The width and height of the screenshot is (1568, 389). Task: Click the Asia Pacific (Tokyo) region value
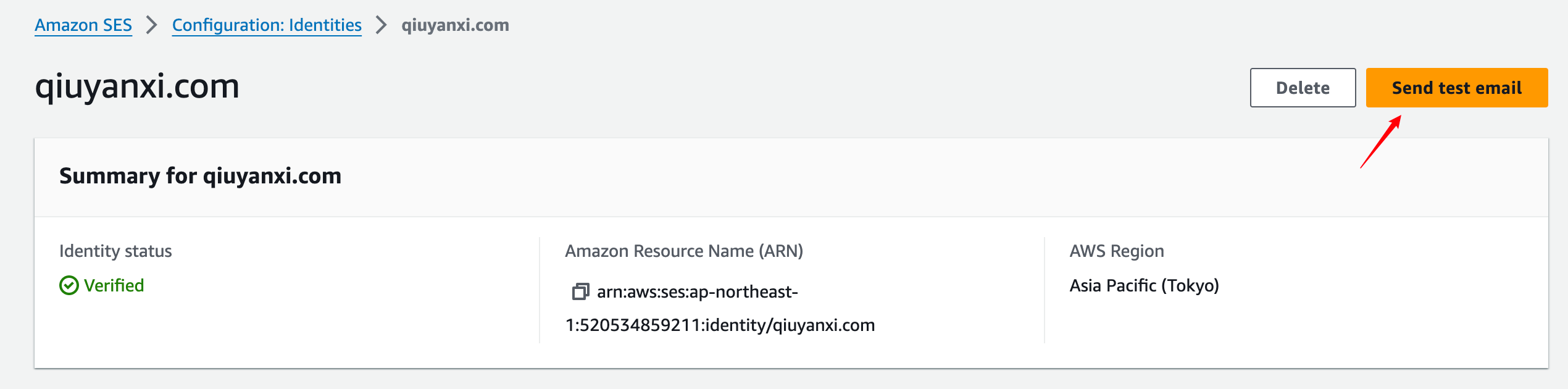1145,285
